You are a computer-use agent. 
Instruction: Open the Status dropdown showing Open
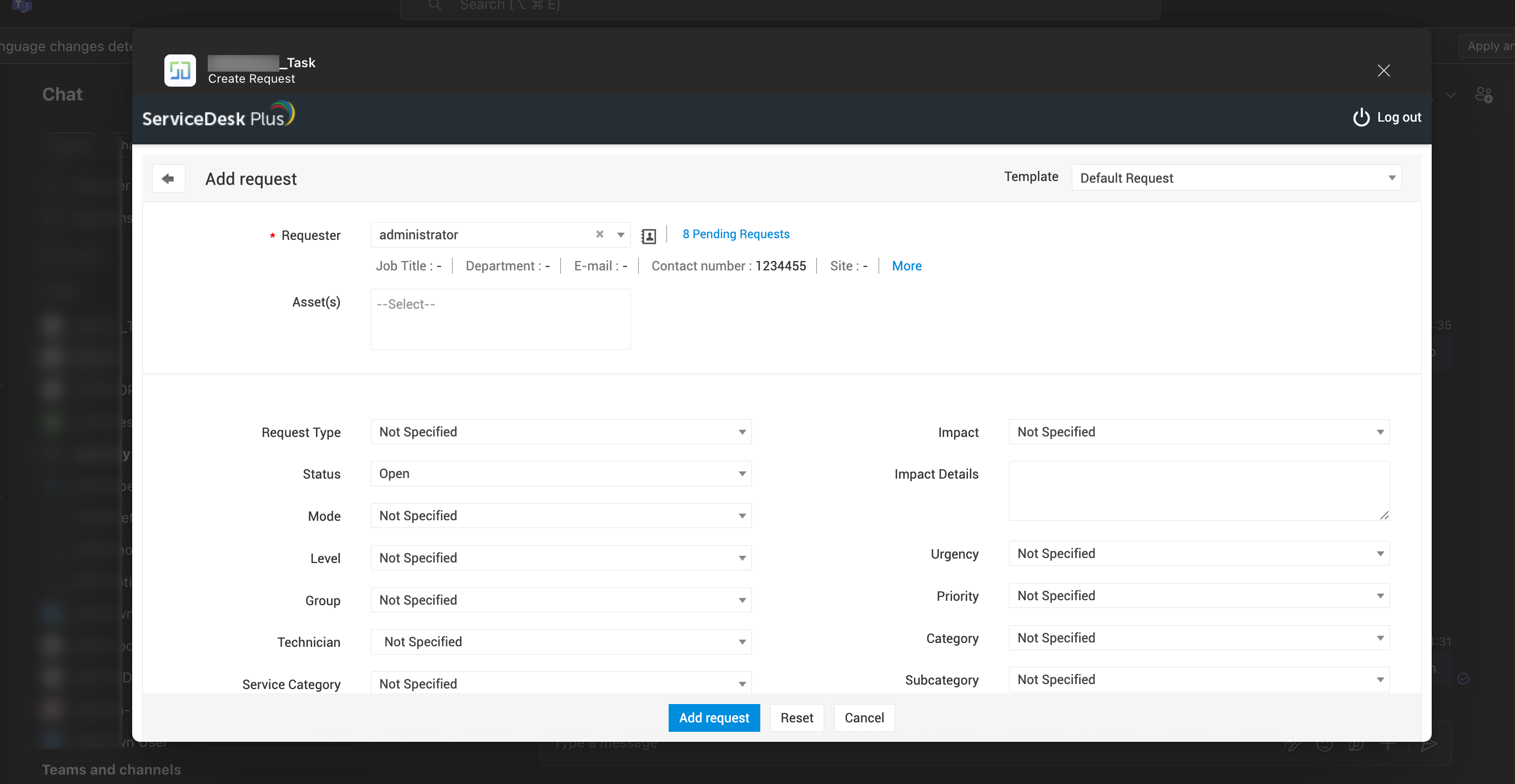coord(560,474)
